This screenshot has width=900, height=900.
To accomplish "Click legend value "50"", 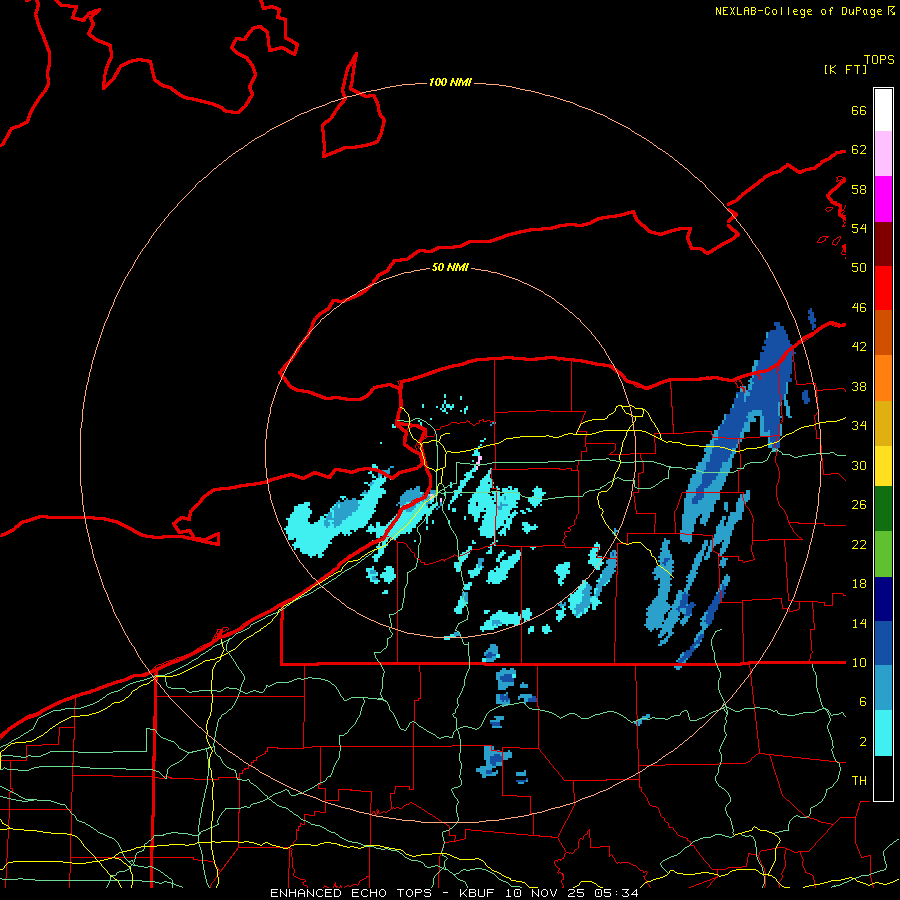I will click(x=859, y=268).
